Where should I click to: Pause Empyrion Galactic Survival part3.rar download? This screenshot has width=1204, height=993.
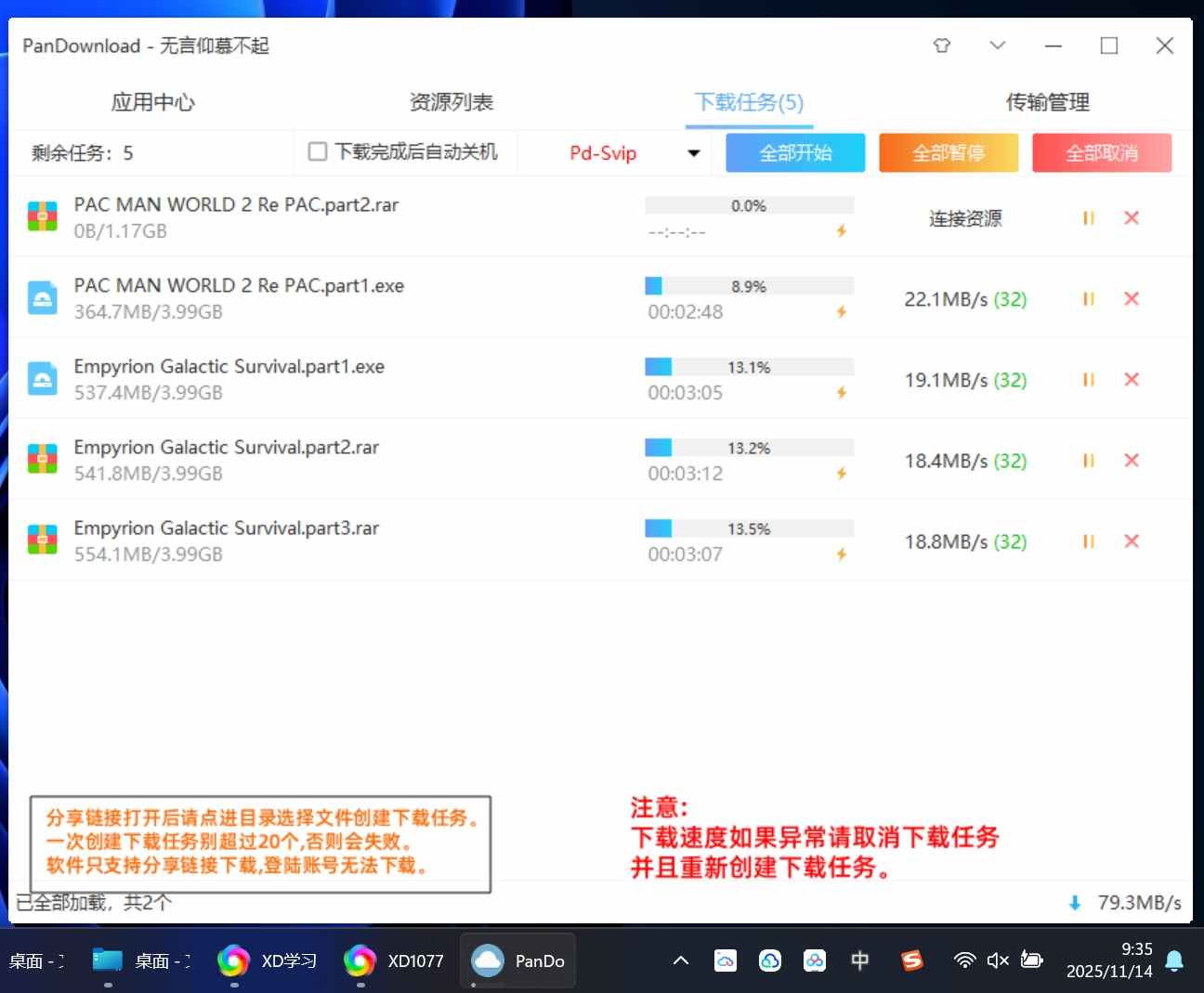pyautogui.click(x=1088, y=542)
